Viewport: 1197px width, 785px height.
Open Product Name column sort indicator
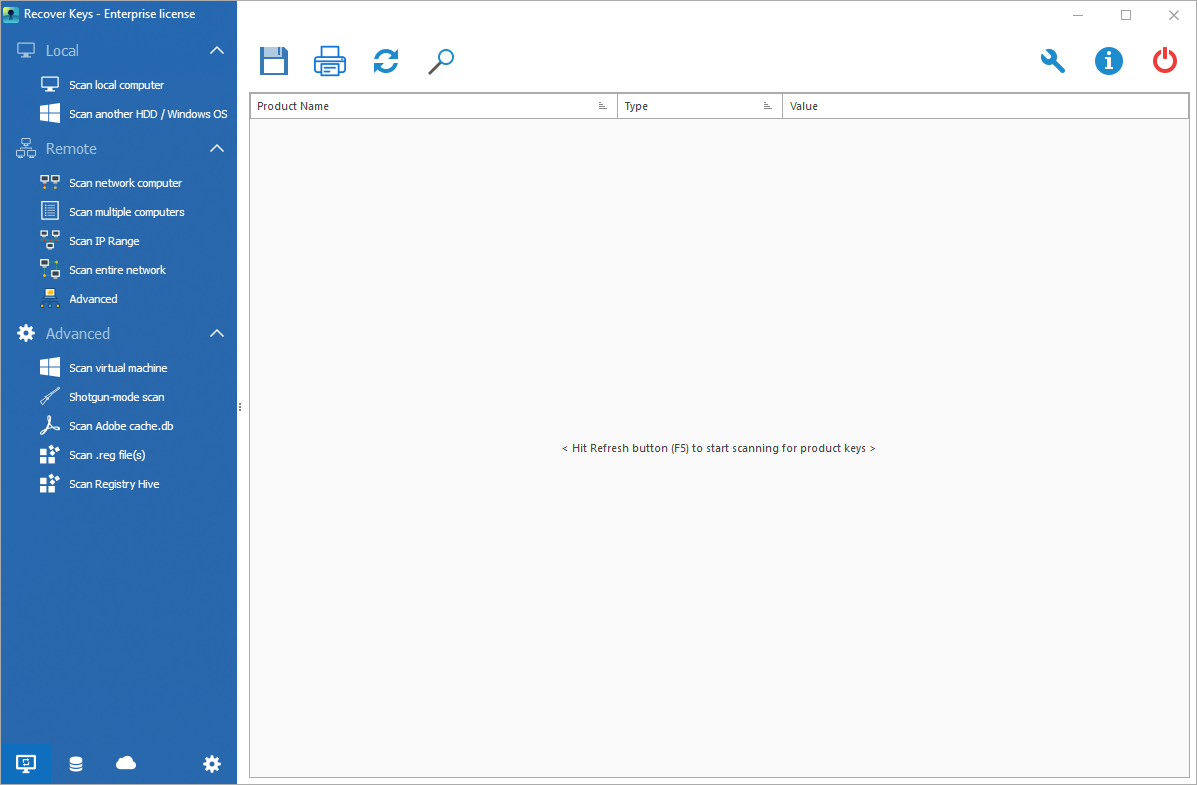pyautogui.click(x=602, y=106)
